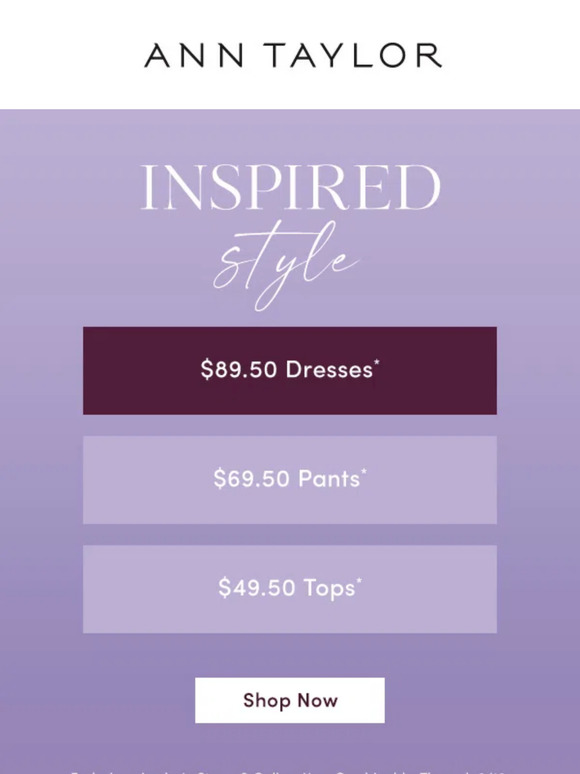This screenshot has height=774, width=580.
Task: Click the INSPIRED headline text
Action: click(290, 188)
